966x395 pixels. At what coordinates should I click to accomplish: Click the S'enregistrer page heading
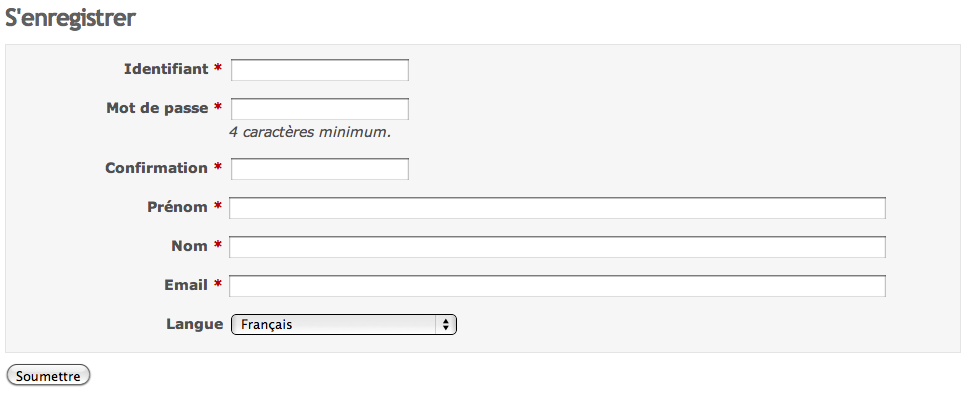coord(70,18)
